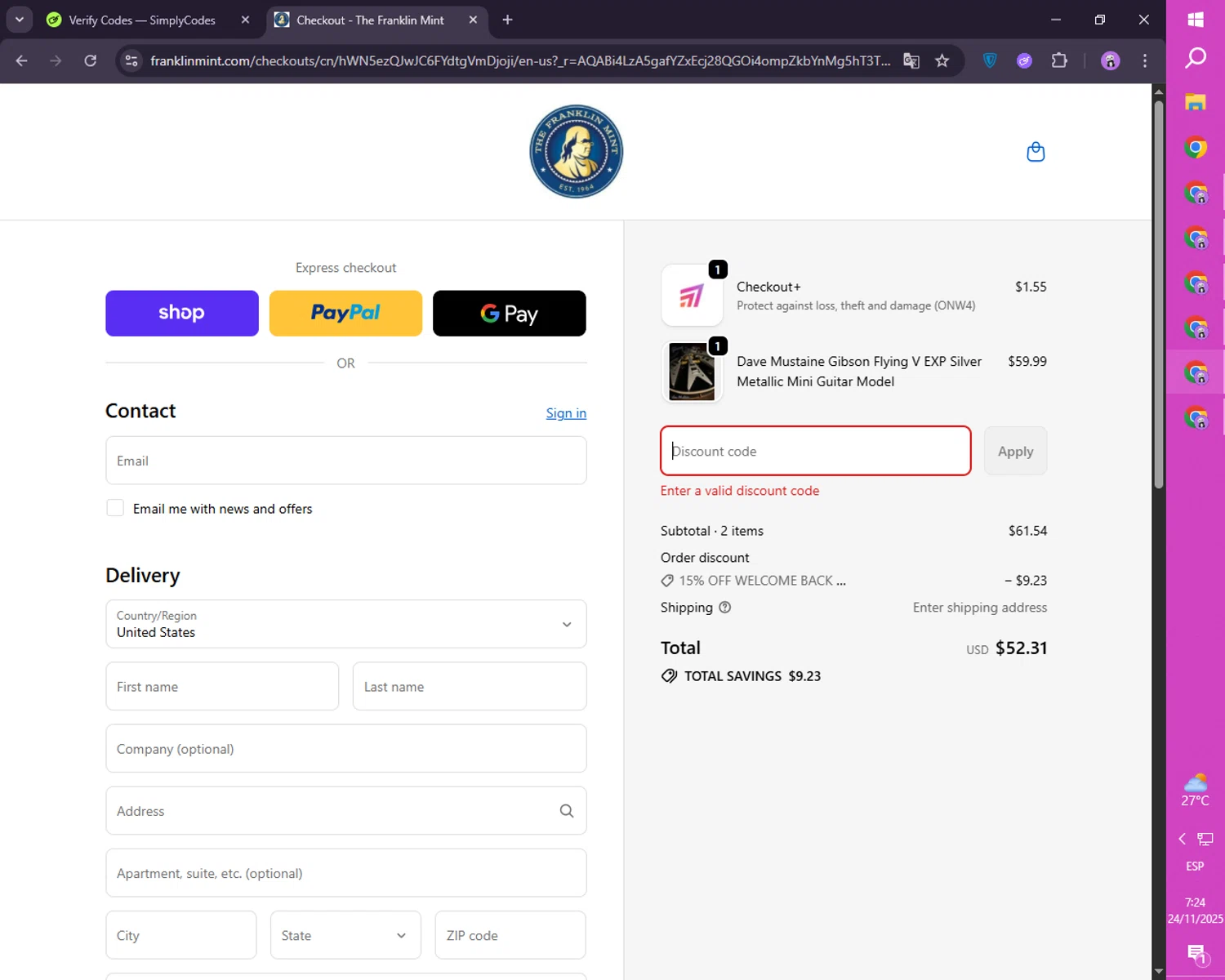Open the notification center icon

point(1197,953)
